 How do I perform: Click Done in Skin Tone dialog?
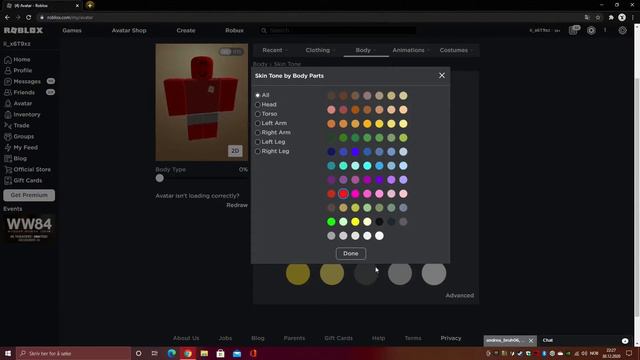(x=351, y=253)
